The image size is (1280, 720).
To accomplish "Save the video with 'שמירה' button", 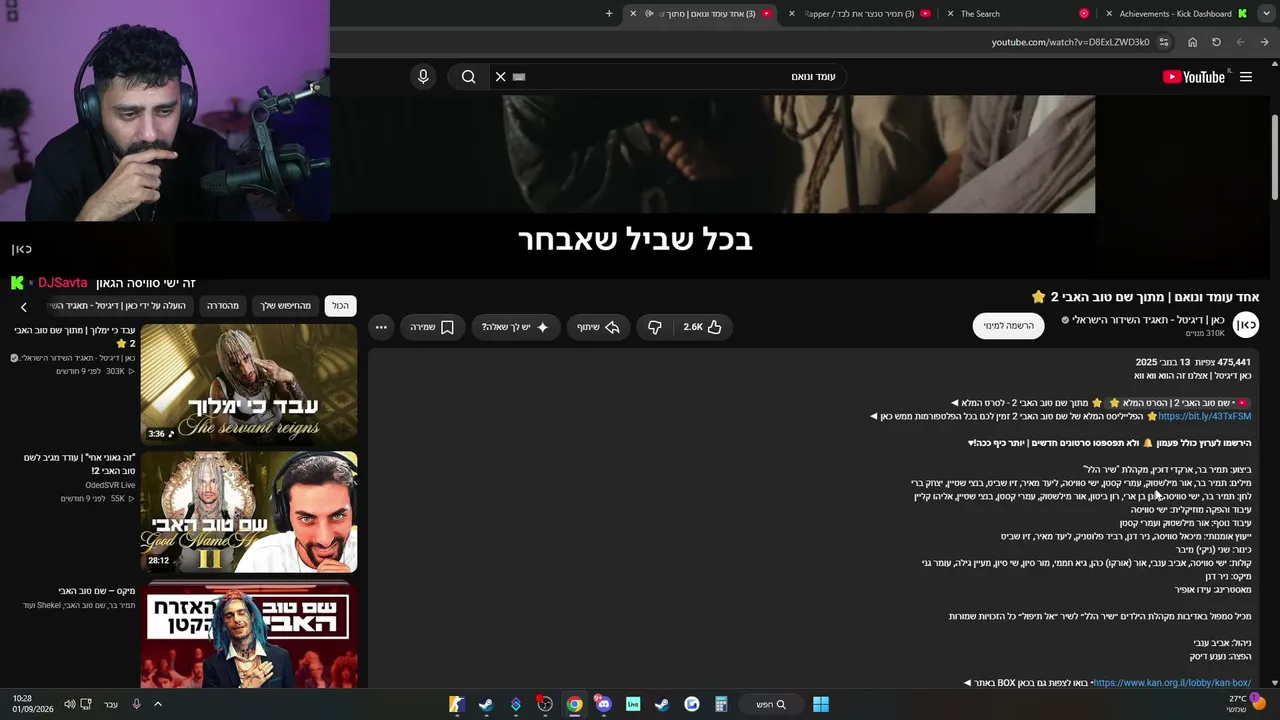I will tap(433, 327).
